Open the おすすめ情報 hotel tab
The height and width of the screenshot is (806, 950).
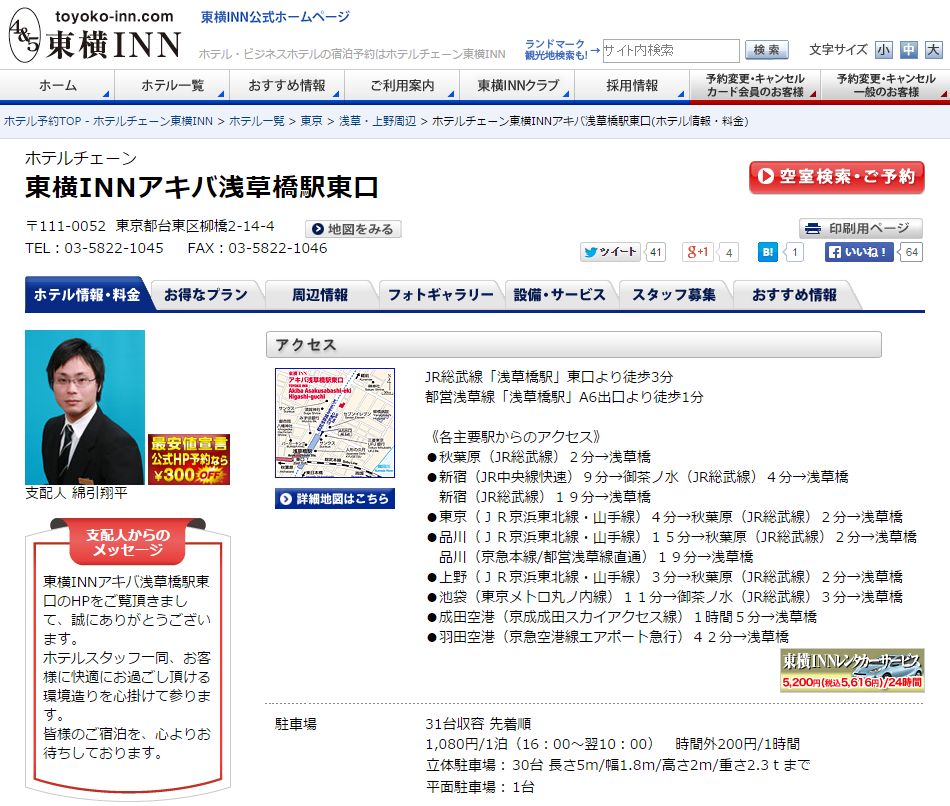(794, 295)
